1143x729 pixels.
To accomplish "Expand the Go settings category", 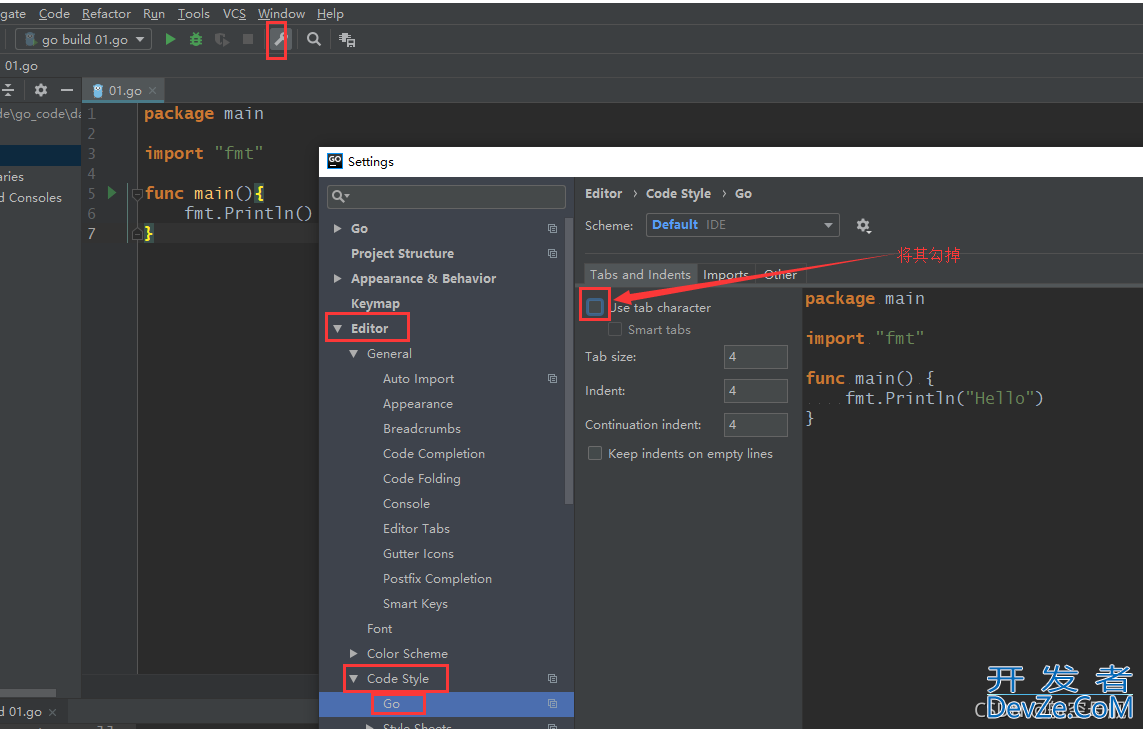I will (338, 228).
